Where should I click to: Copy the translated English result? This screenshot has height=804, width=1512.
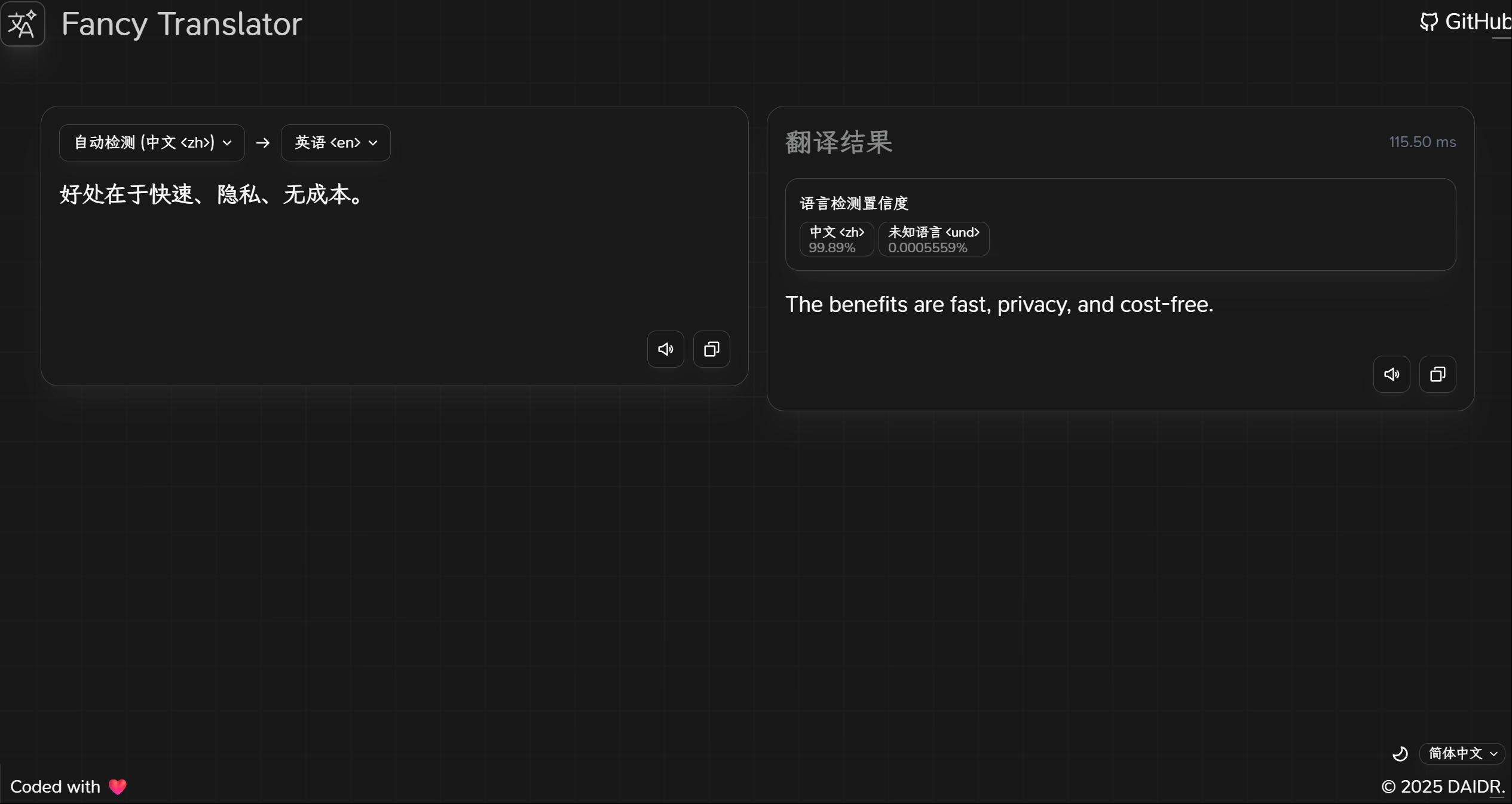1437,374
